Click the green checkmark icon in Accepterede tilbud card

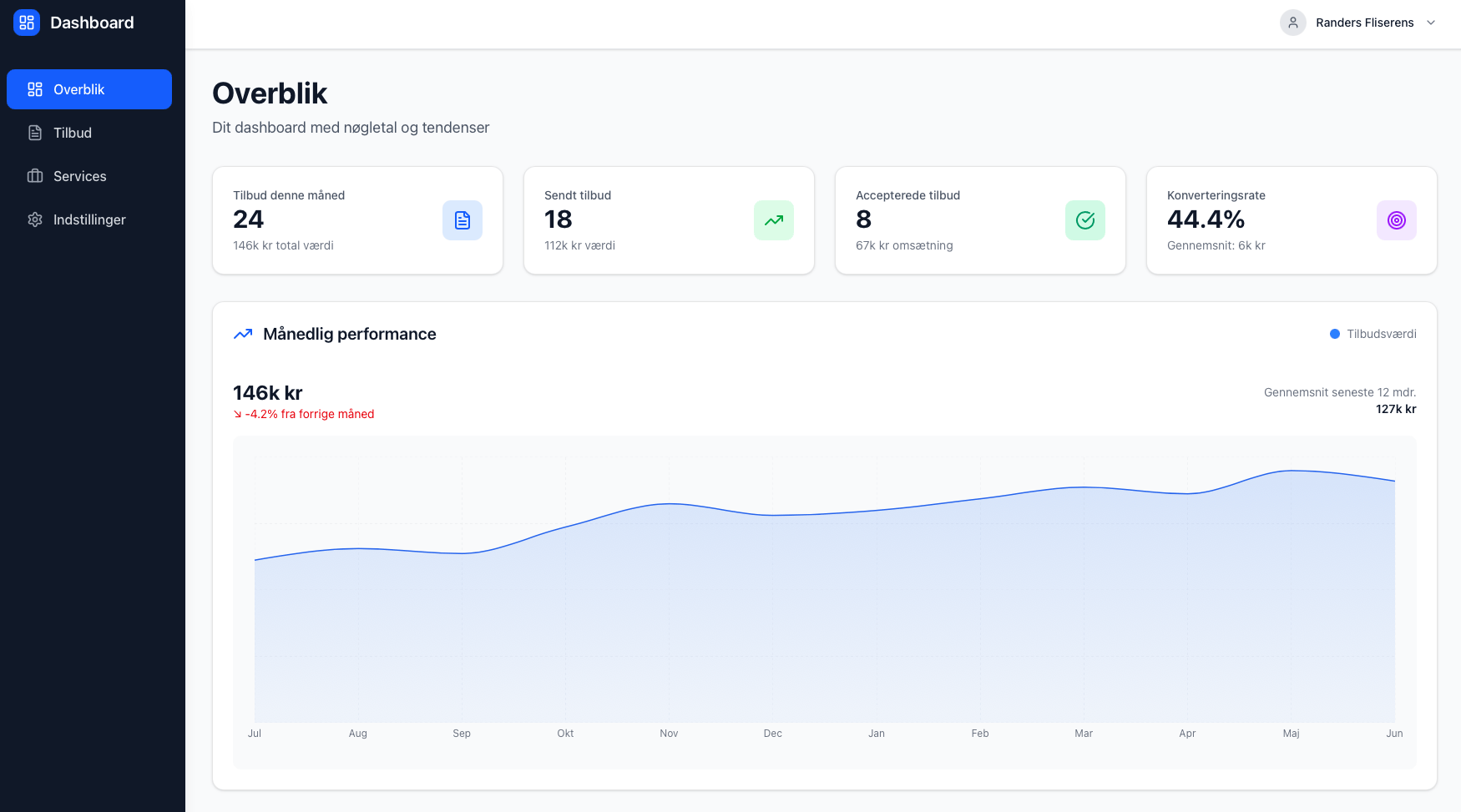(1085, 220)
